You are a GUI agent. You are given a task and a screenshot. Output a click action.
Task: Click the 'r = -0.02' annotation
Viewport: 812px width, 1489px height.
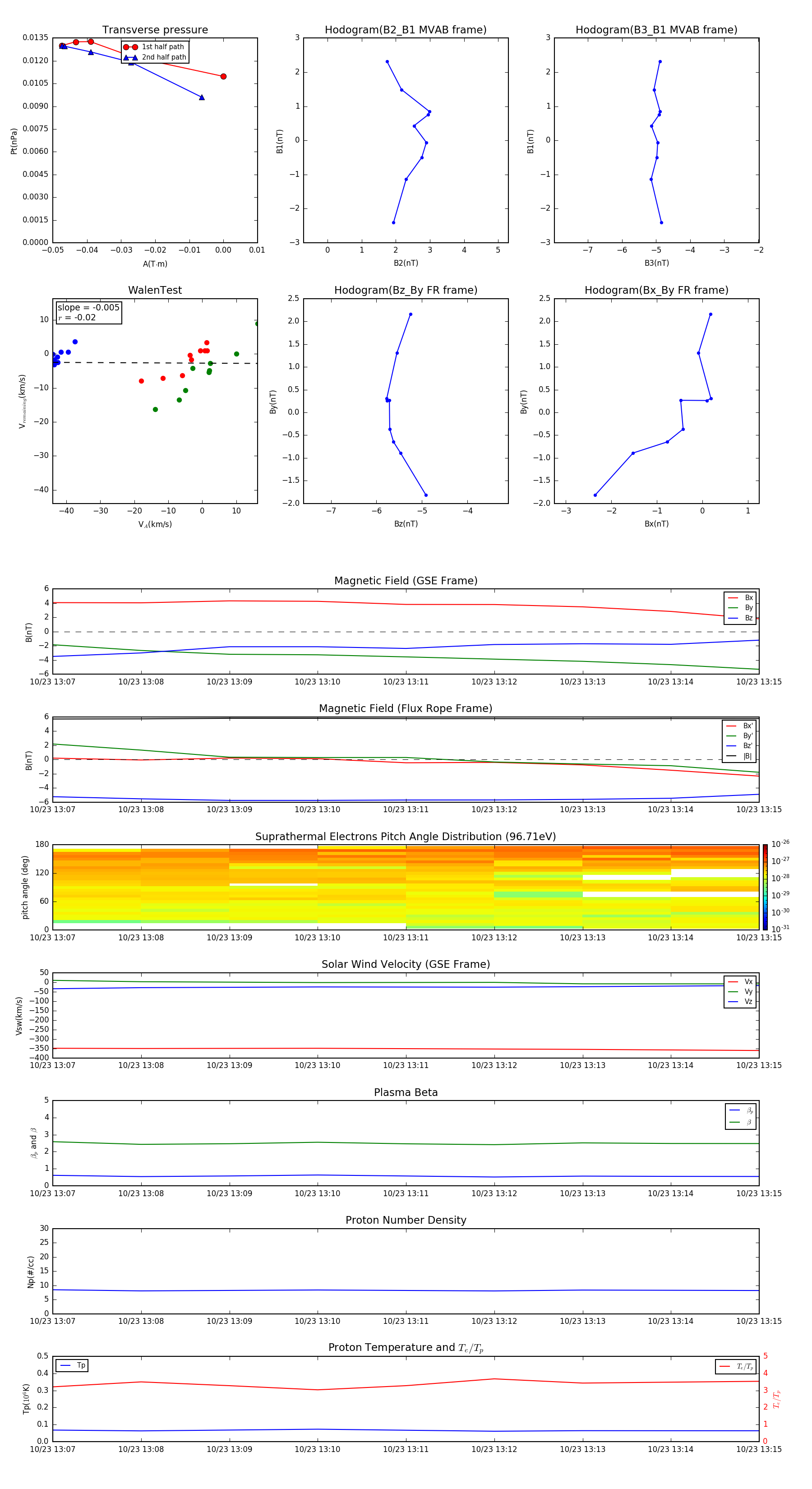coord(77,317)
